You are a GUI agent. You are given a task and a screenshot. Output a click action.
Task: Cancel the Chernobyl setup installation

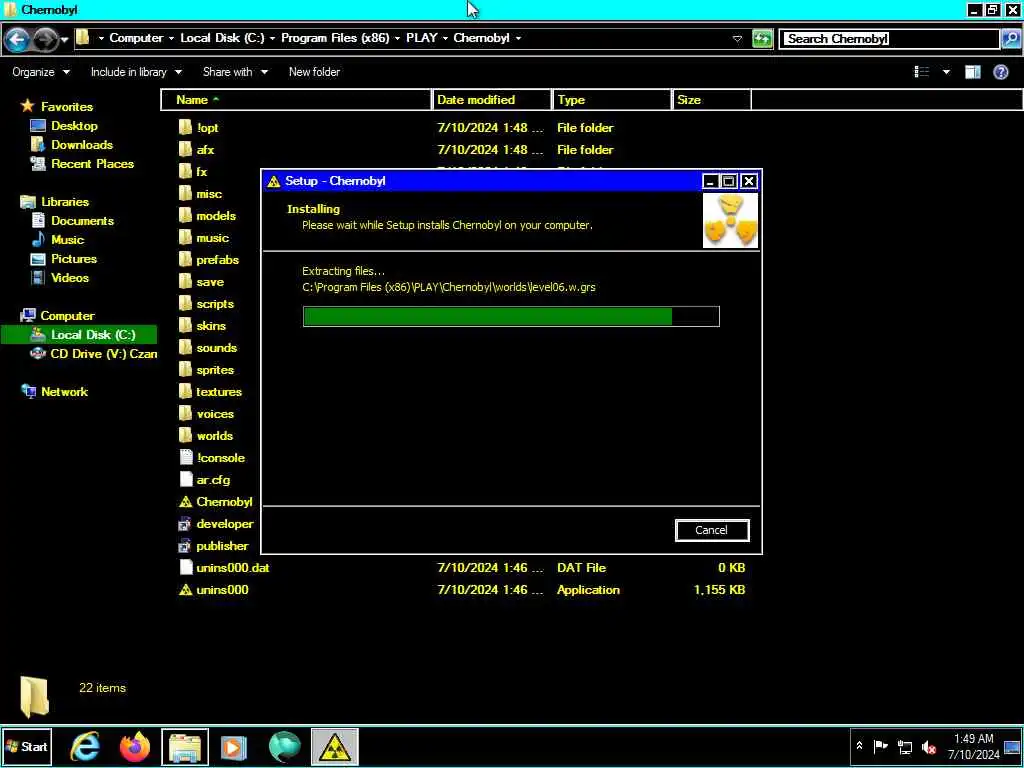coord(712,530)
